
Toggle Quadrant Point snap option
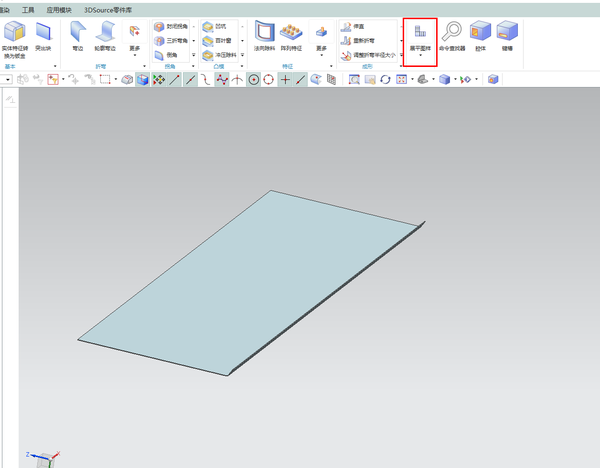[x=269, y=80]
